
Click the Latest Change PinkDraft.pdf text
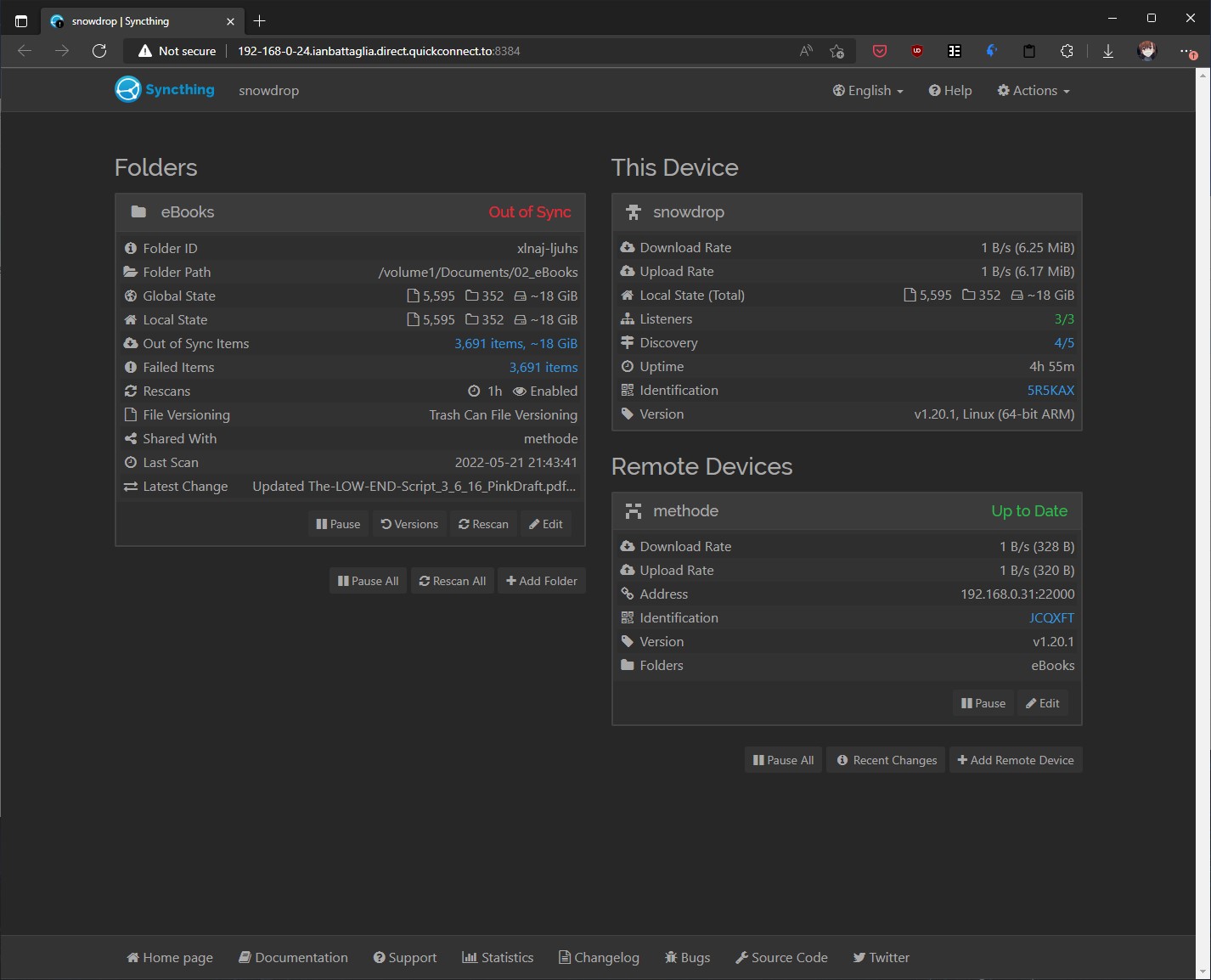(x=414, y=486)
